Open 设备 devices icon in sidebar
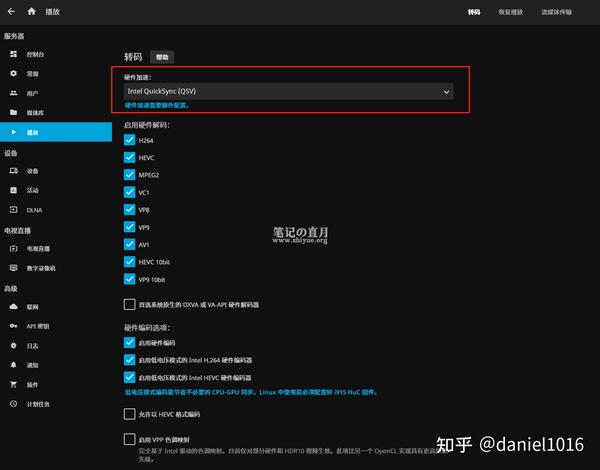The height and width of the screenshot is (470, 600). click(13, 171)
